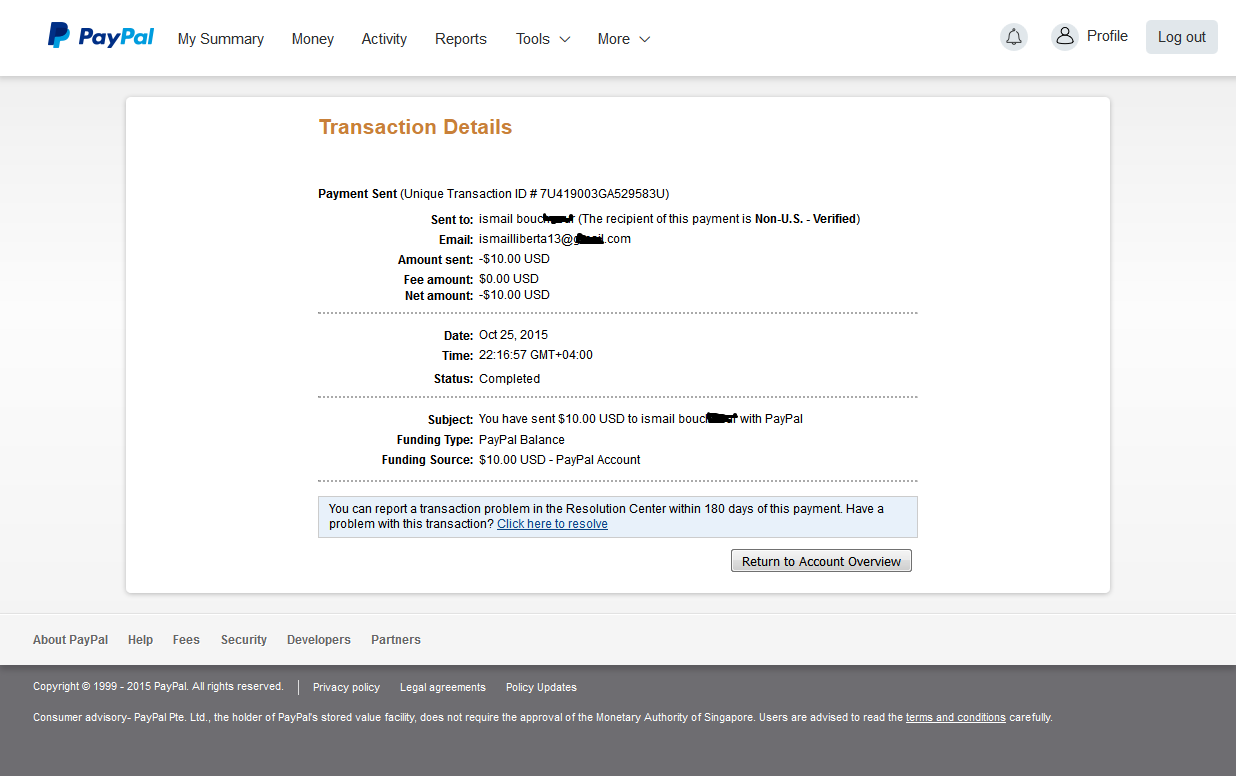Click the 'Non-U.S. - Verified' recipient note
1236x776 pixels.
tap(805, 219)
